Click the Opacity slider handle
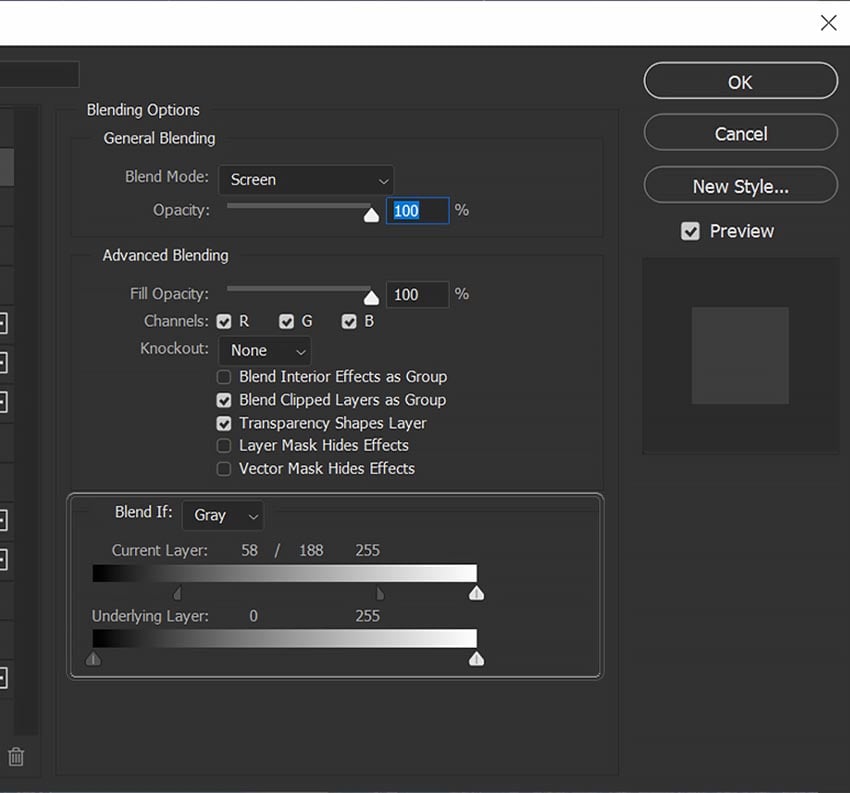The height and width of the screenshot is (793, 850). click(x=371, y=215)
